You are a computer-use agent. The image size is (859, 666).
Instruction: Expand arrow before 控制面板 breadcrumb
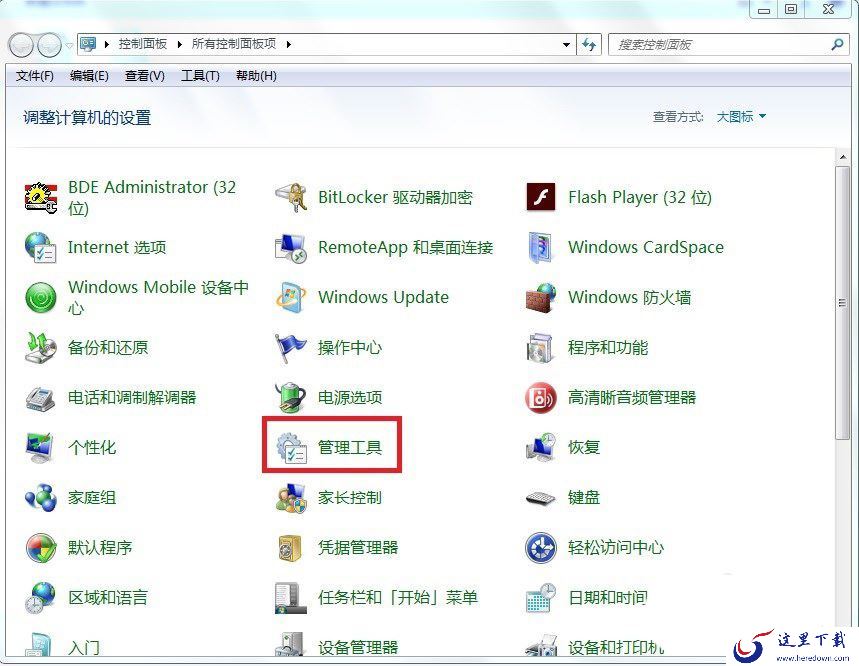tap(107, 44)
